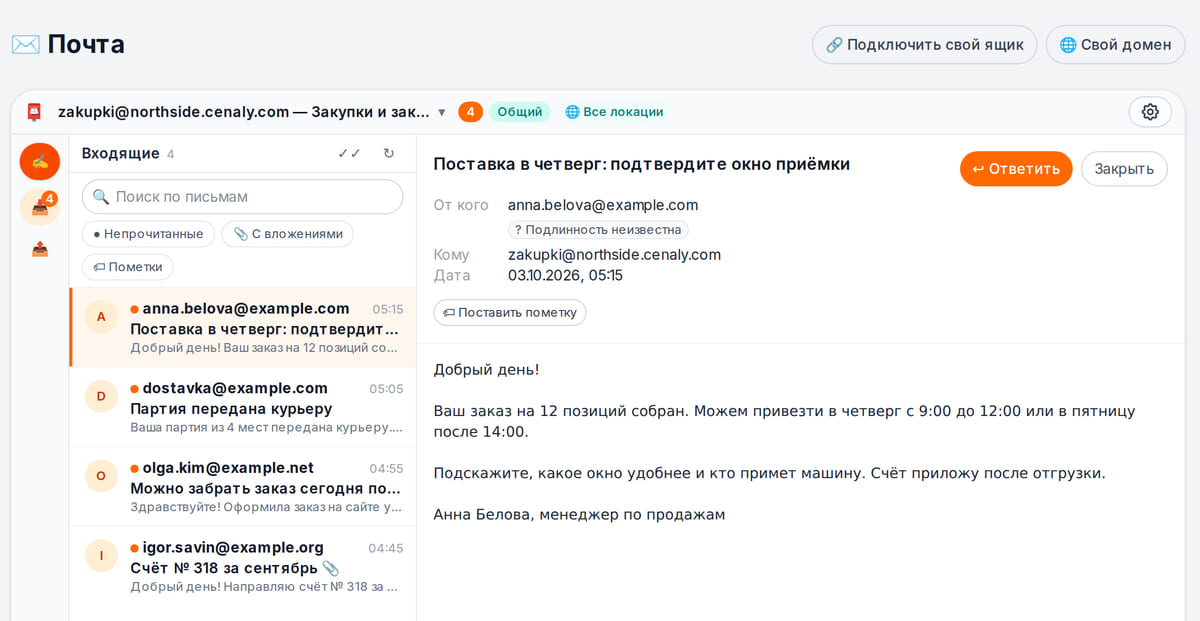Click Поставить пометку button
The height and width of the screenshot is (621, 1200).
[x=510, y=312]
